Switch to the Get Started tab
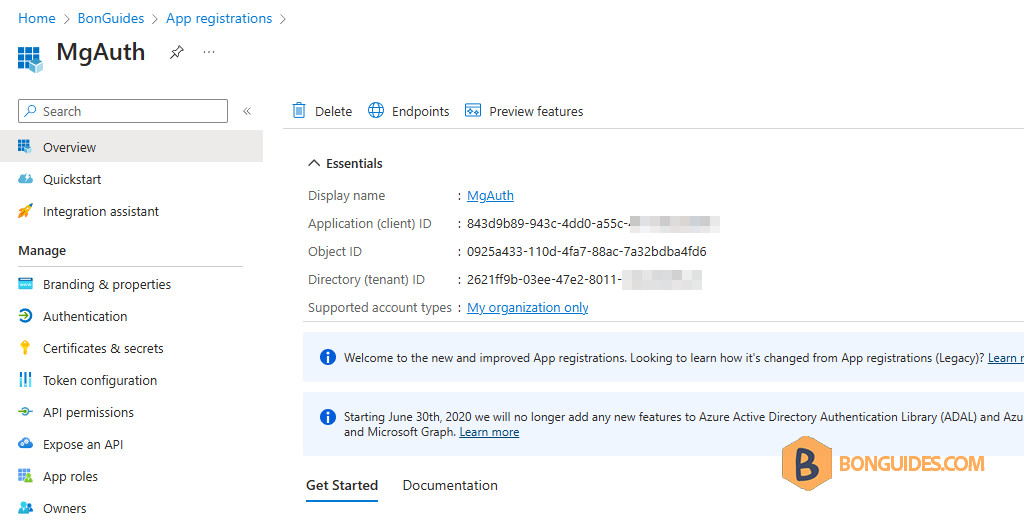The width and height of the screenshot is (1024, 526). (342, 485)
